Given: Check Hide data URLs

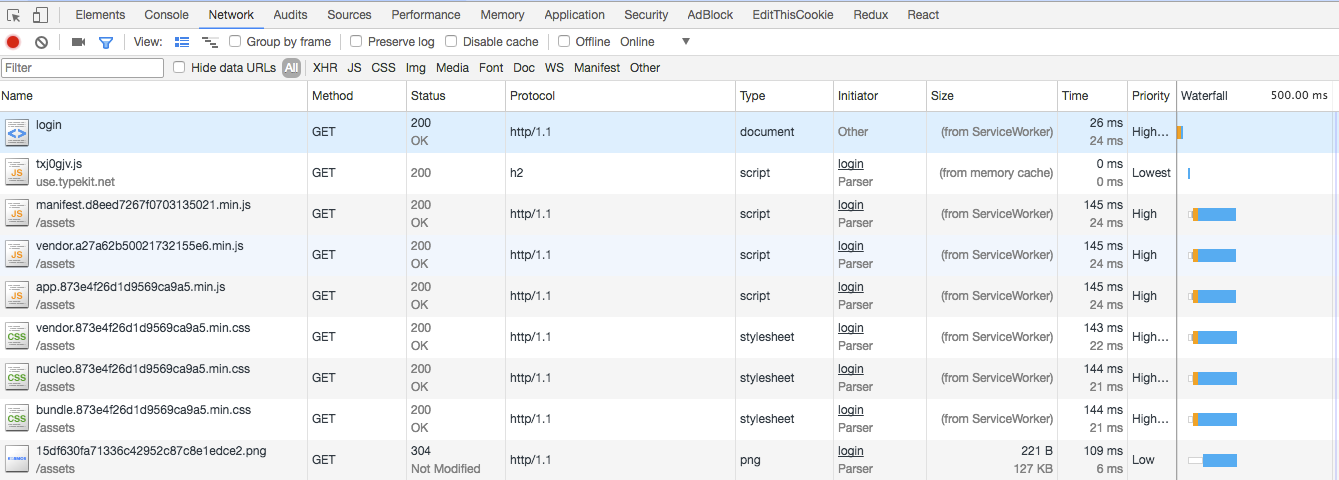Looking at the screenshot, I should [x=179, y=68].
